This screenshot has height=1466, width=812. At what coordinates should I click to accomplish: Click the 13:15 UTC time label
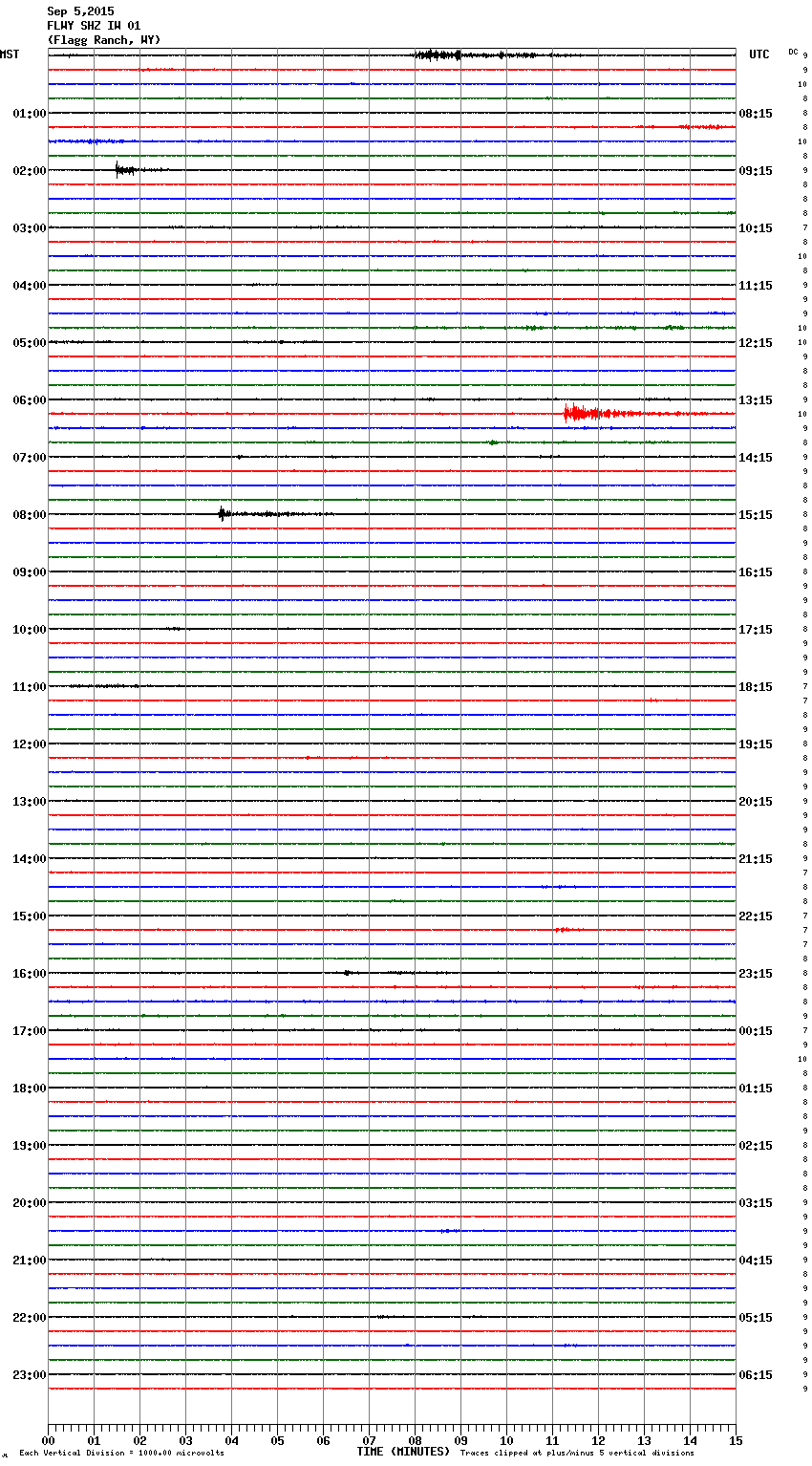(756, 400)
